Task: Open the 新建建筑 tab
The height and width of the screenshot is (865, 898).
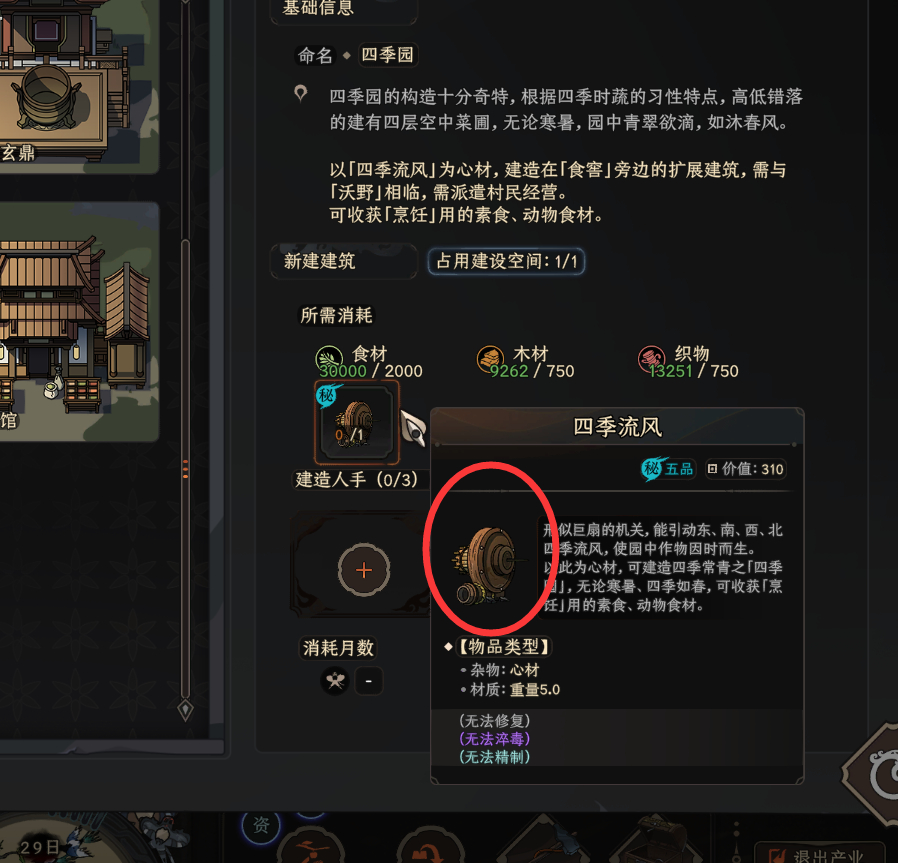Action: pyautogui.click(x=344, y=261)
